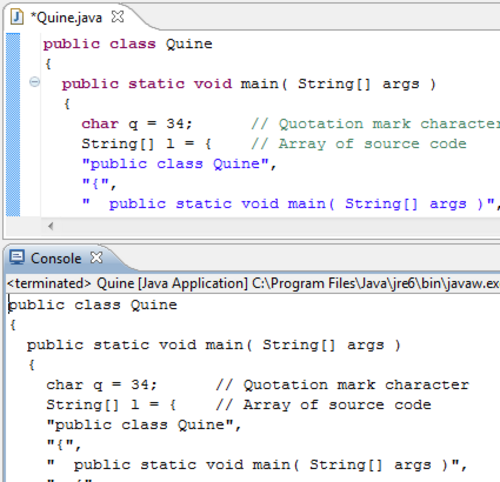Click the terminated Quine launch description line
The image size is (500, 482).
click(x=253, y=283)
